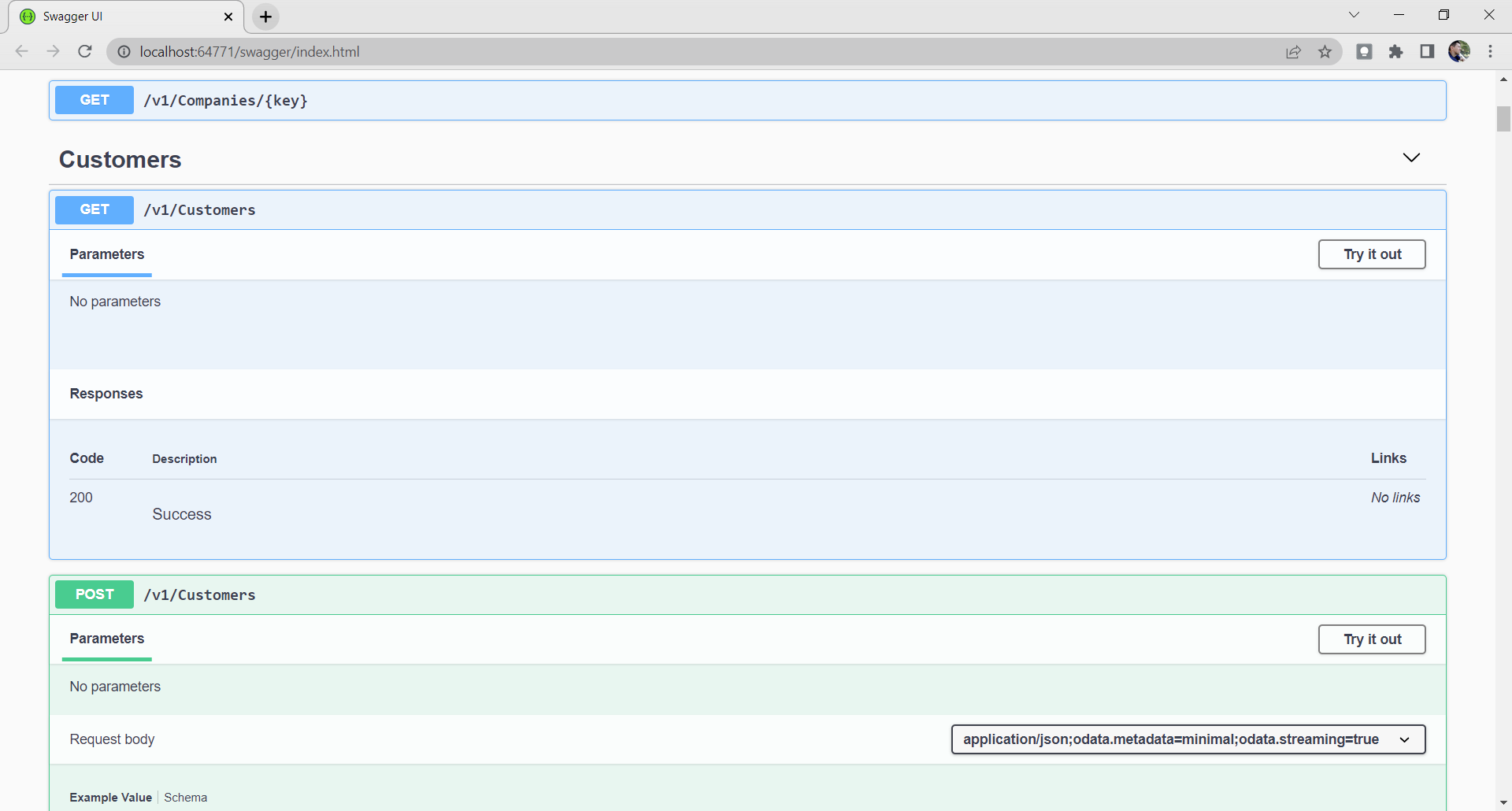Collapse the Customers section chevron
The image size is (1512, 811).
click(1411, 157)
